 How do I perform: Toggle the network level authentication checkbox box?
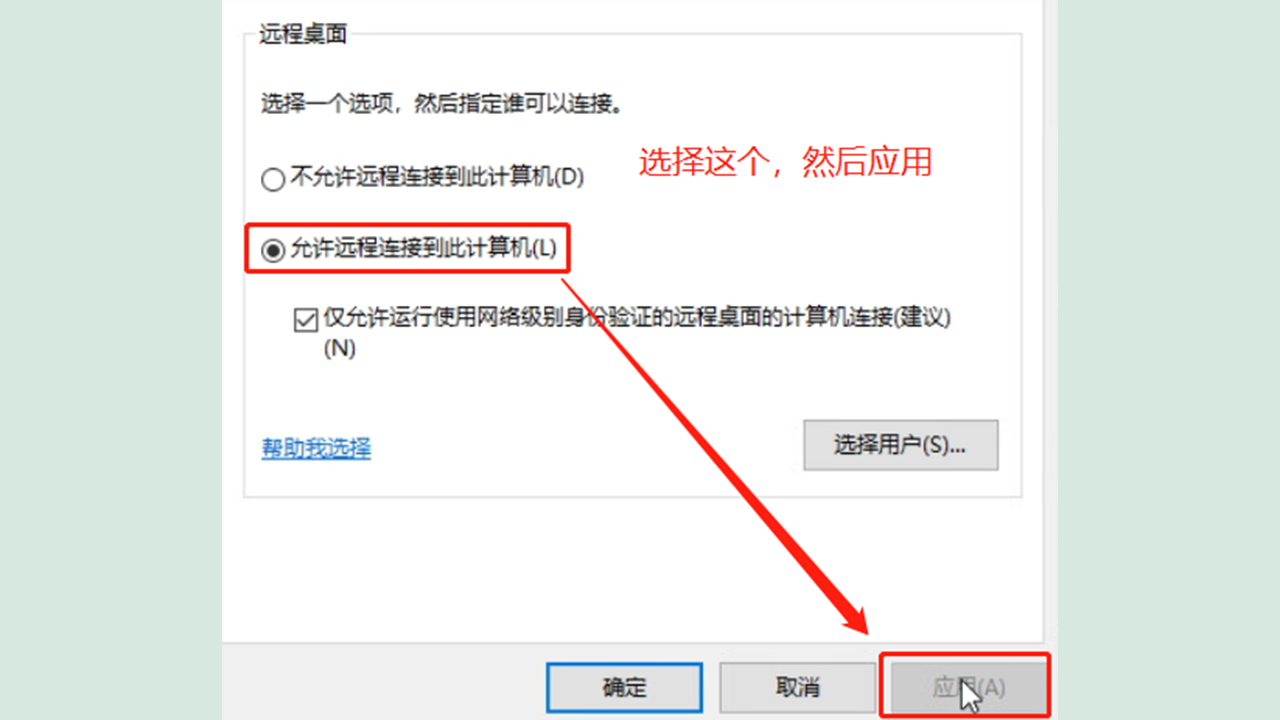(x=305, y=320)
